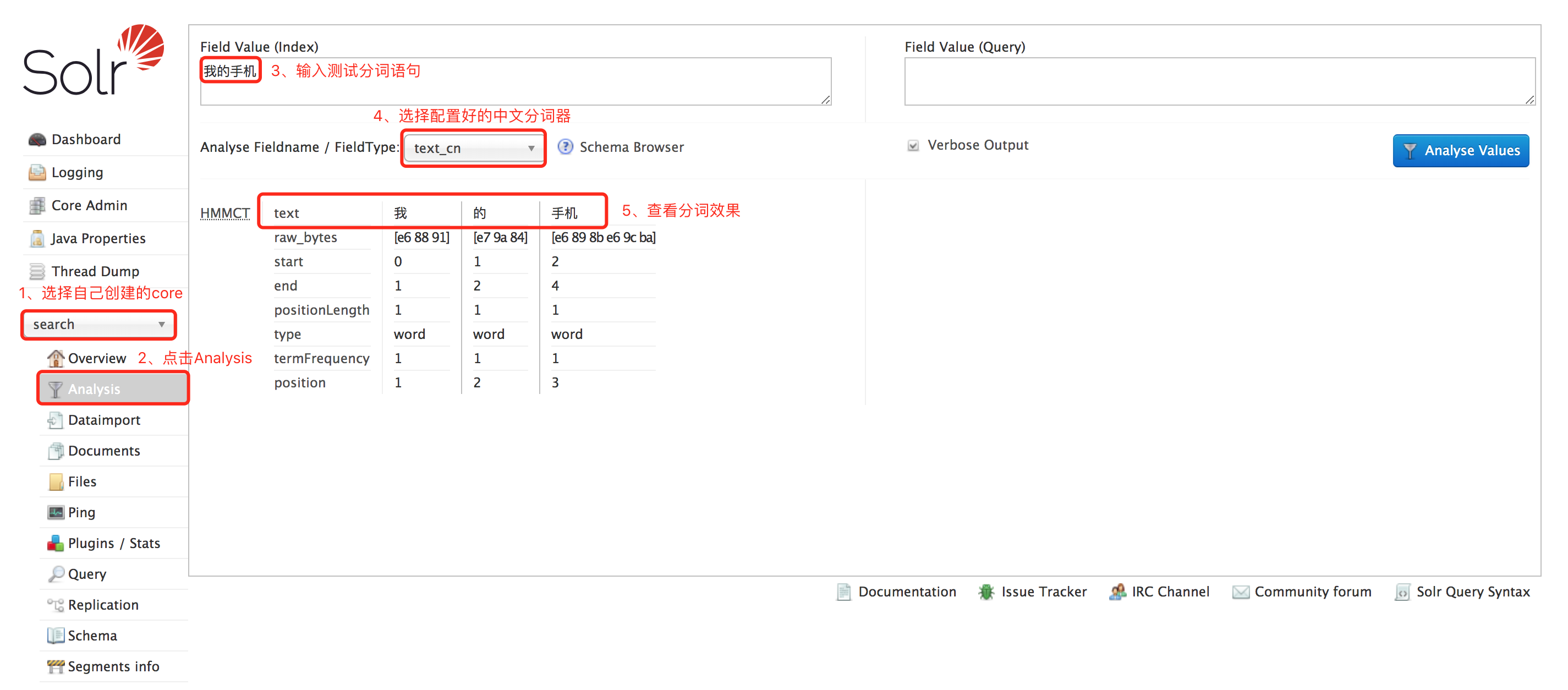Click the 手机 token cell
This screenshot has height=690, width=1568.
[x=564, y=213]
